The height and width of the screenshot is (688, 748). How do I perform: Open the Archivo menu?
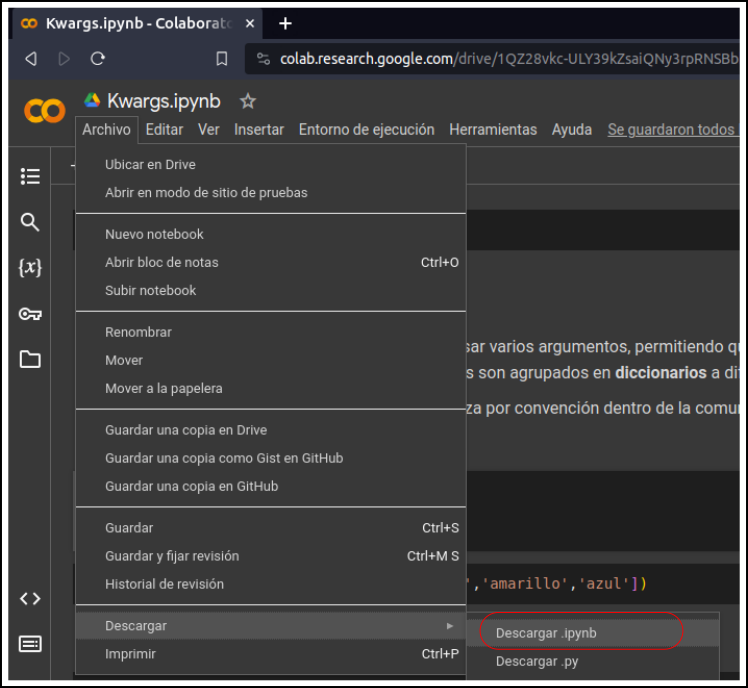[106, 129]
